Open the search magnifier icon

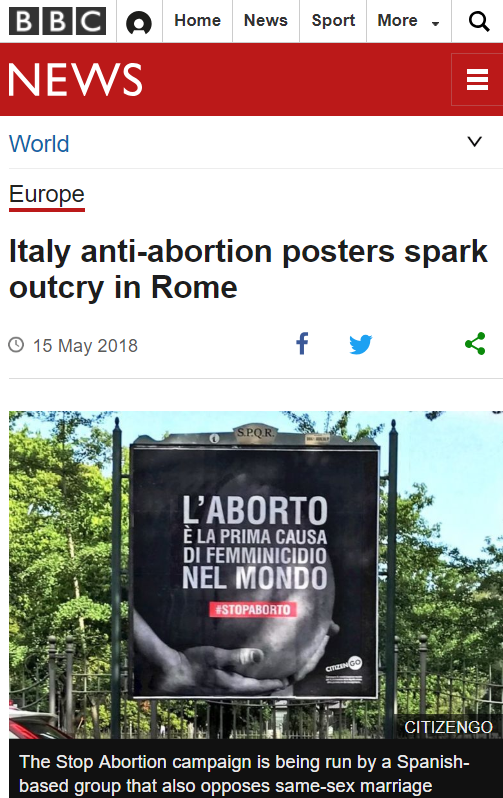479,21
